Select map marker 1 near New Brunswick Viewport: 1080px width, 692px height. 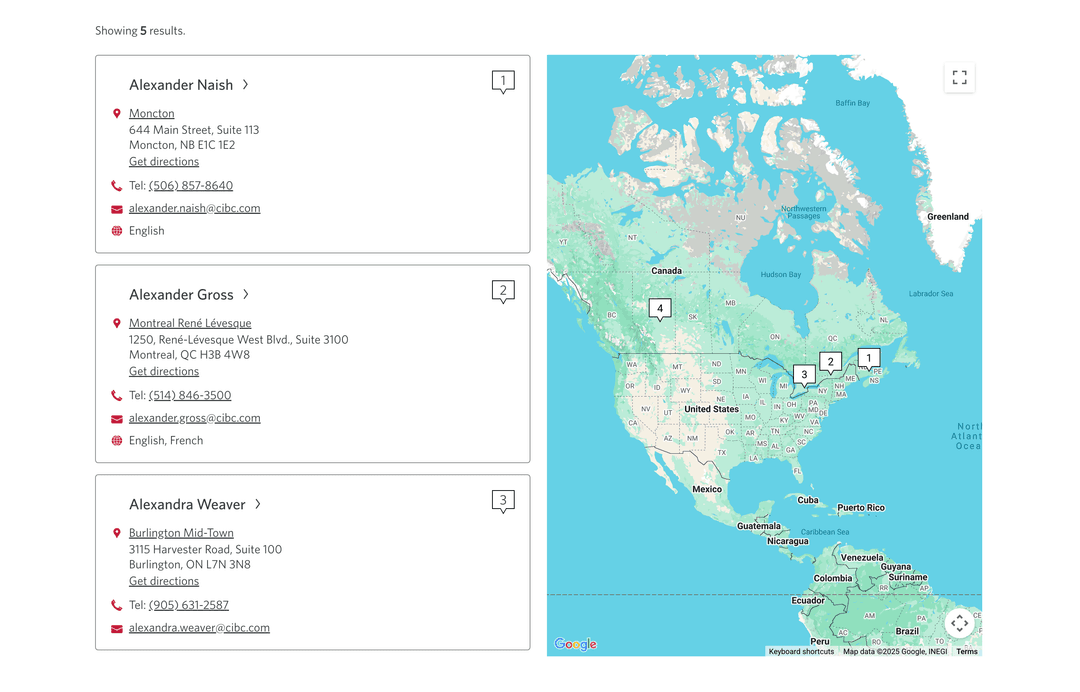[869, 359]
